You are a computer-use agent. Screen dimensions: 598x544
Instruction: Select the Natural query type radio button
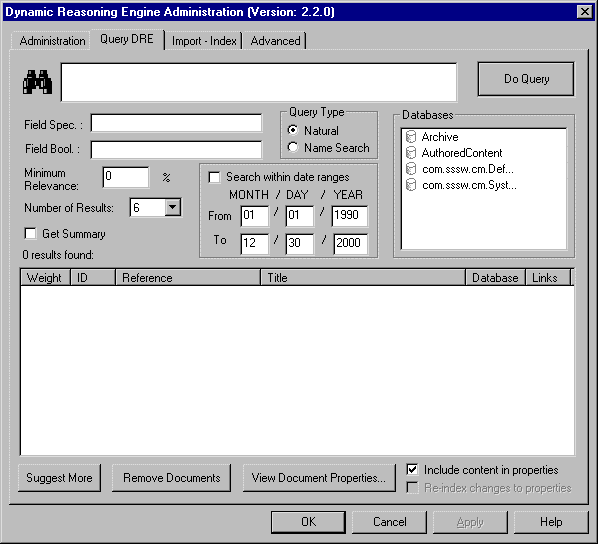(x=293, y=130)
